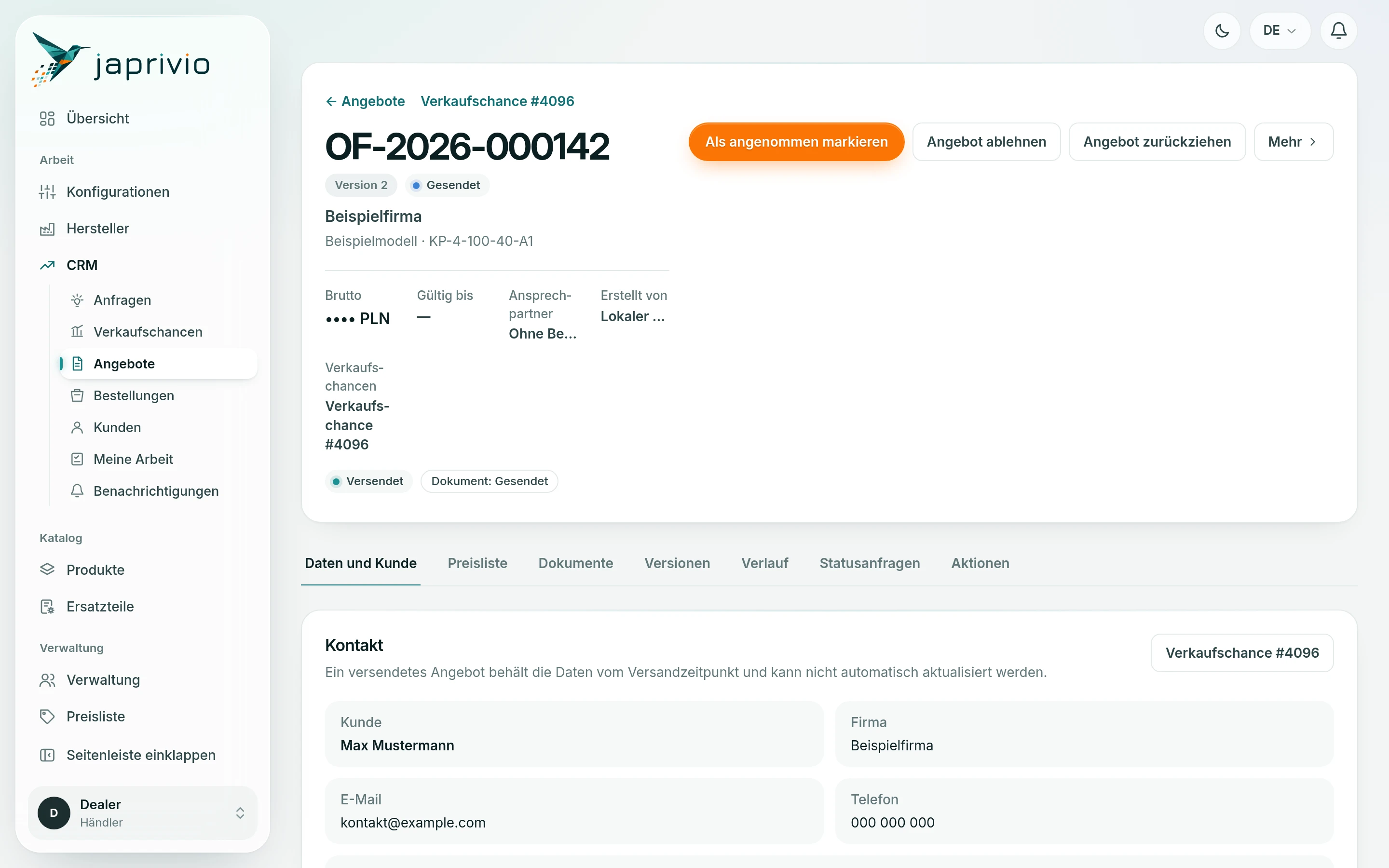Screen dimensions: 1389x868
Task: Collapse sidebar via Seitenleiste einklappen
Action: [x=143, y=755]
